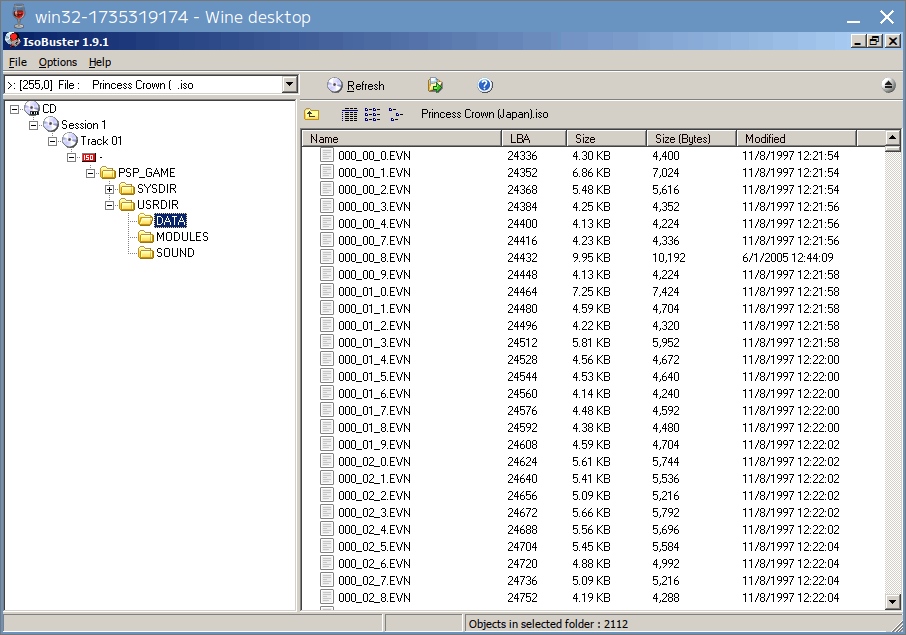
Task: Click the eject icon in the toolbar
Action: tap(889, 86)
